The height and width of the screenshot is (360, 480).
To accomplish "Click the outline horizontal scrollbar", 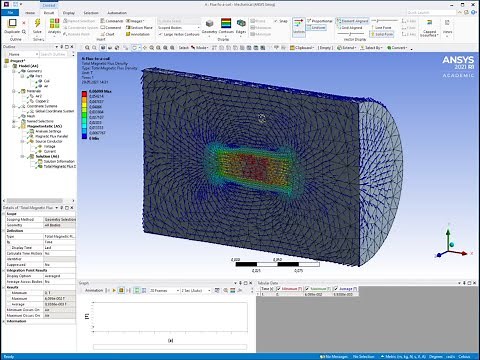I will (35, 201).
